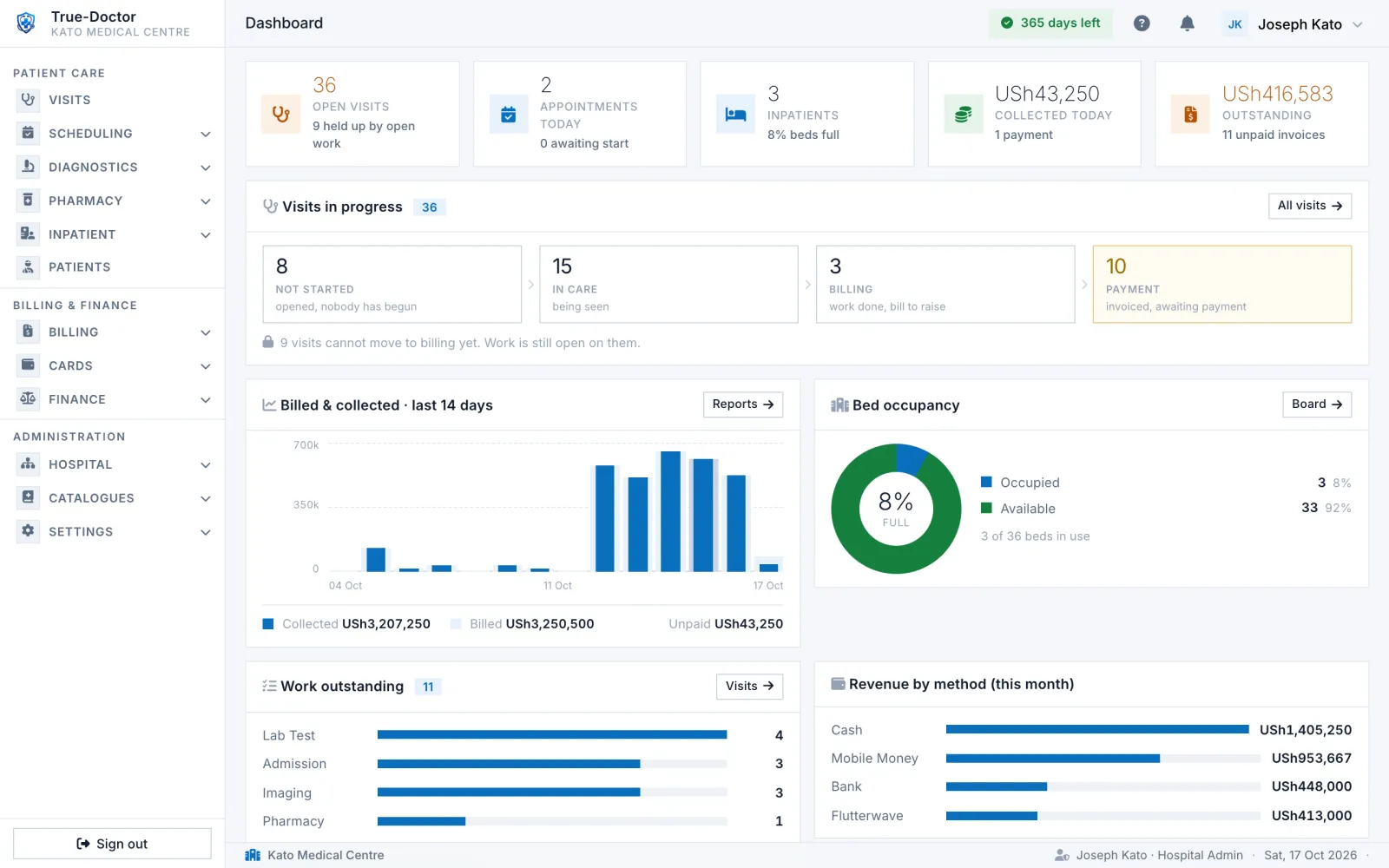Image resolution: width=1389 pixels, height=868 pixels.
Task: Click the True-Doctor shield logo
Action: click(x=26, y=23)
